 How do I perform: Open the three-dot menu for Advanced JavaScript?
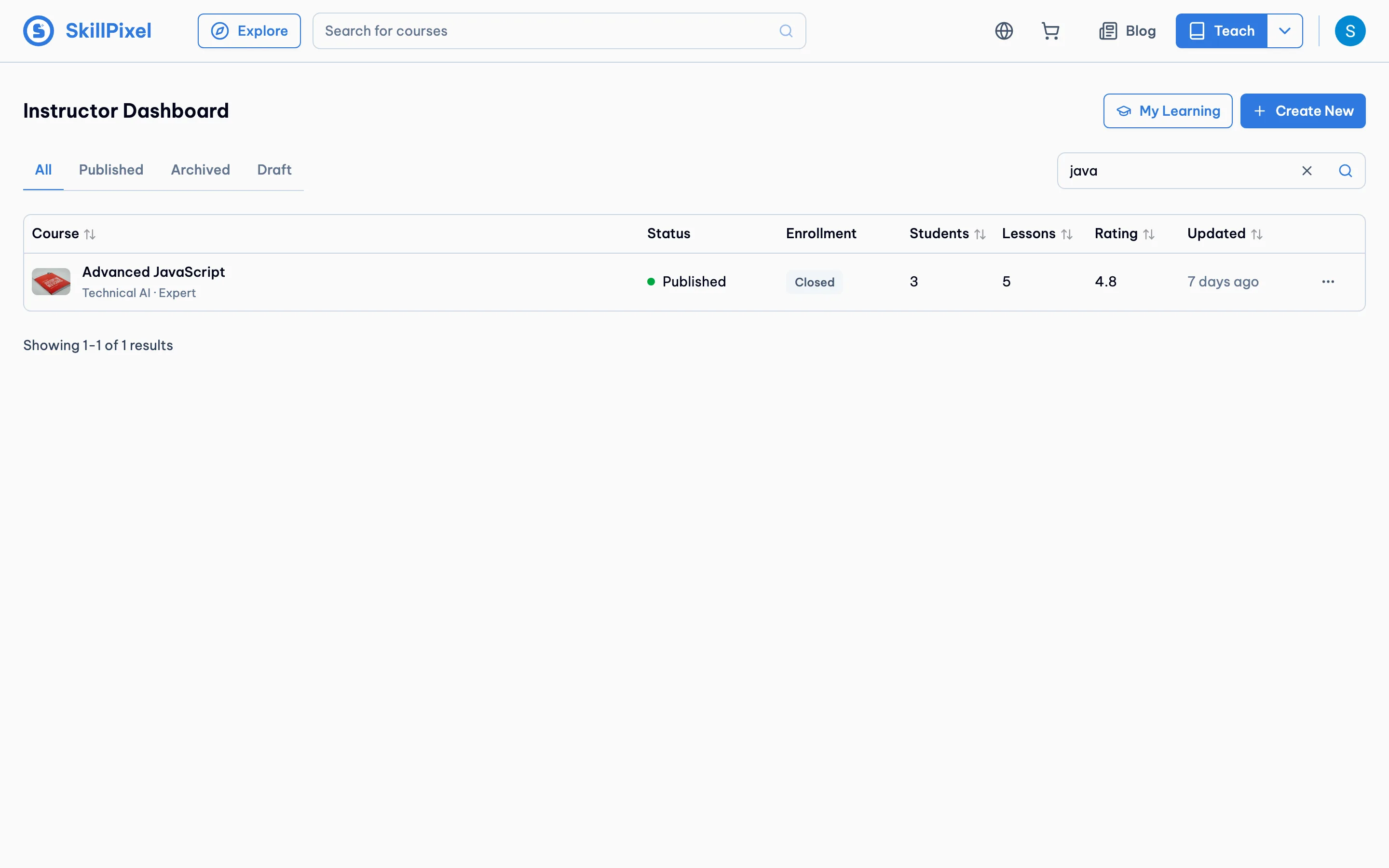1328,282
